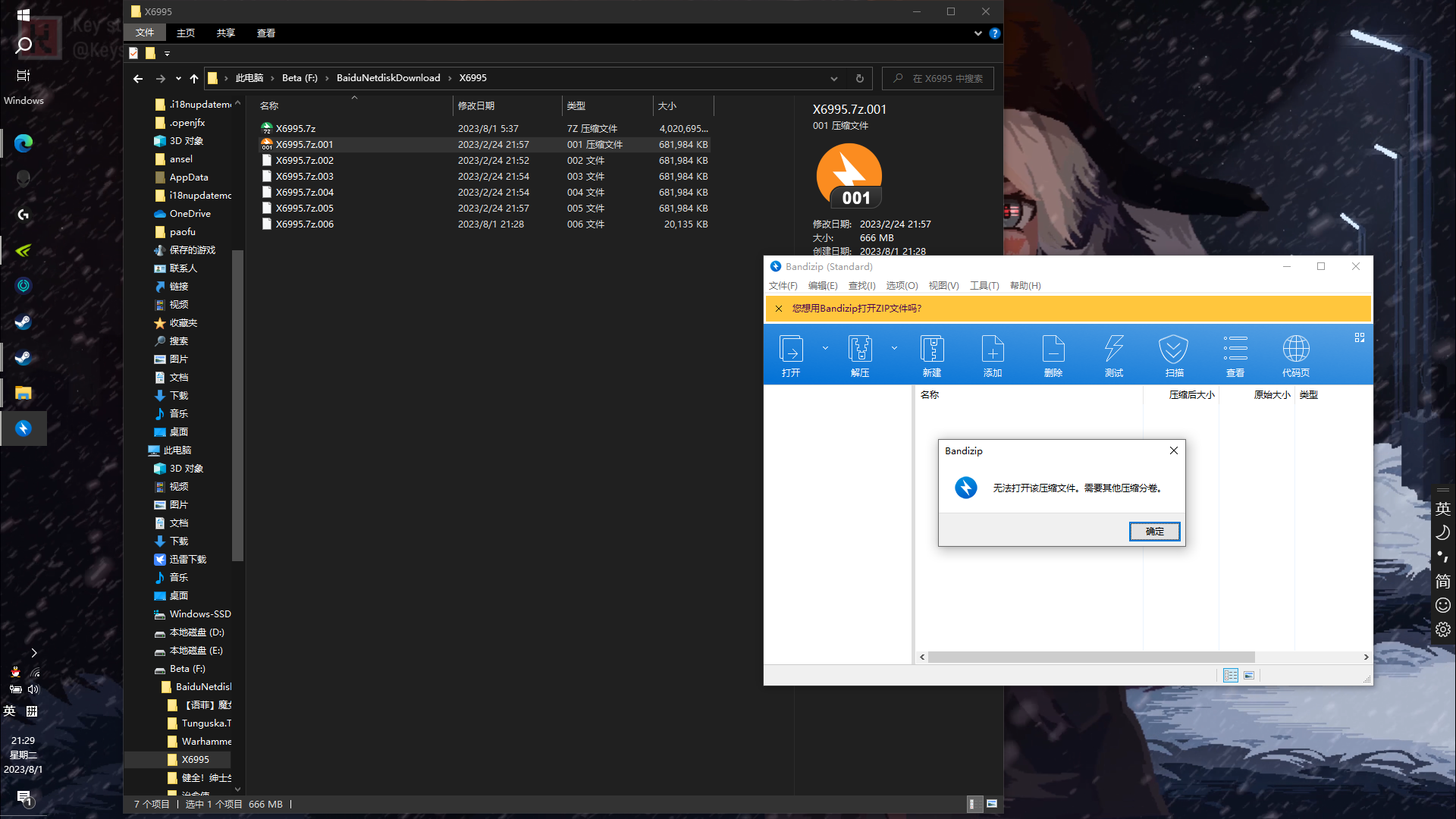This screenshot has width=1456, height=819.
Task: Click the New archive (新建) toolbar icon
Action: pyautogui.click(x=932, y=350)
